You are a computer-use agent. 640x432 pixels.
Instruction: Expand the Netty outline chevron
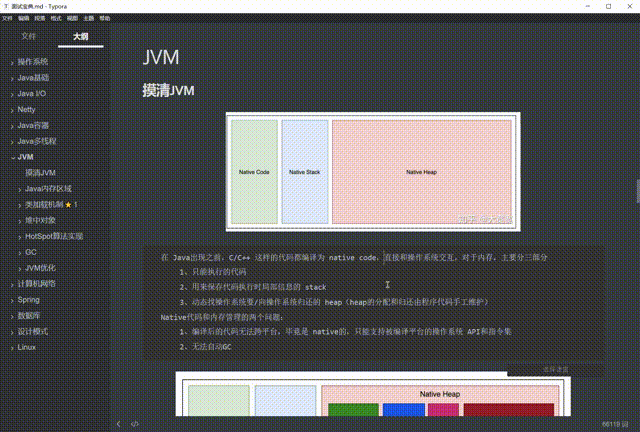(x=12, y=110)
